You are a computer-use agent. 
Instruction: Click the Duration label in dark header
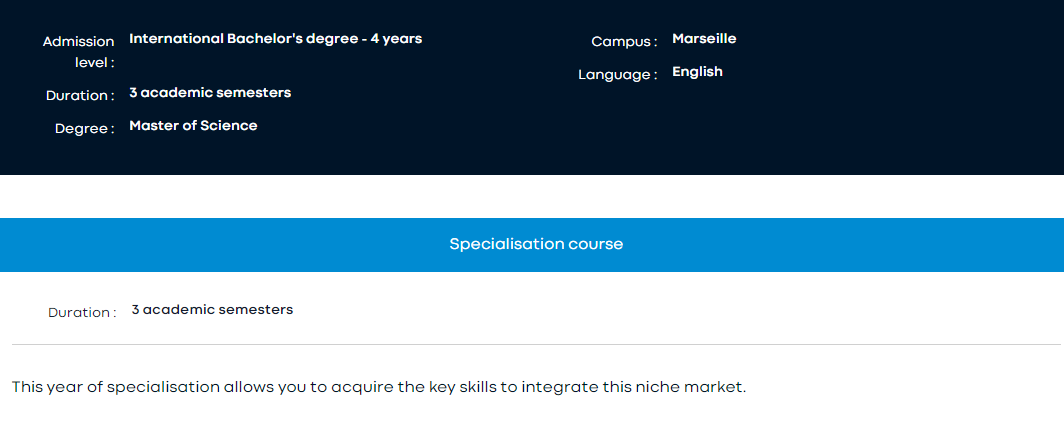[80, 96]
